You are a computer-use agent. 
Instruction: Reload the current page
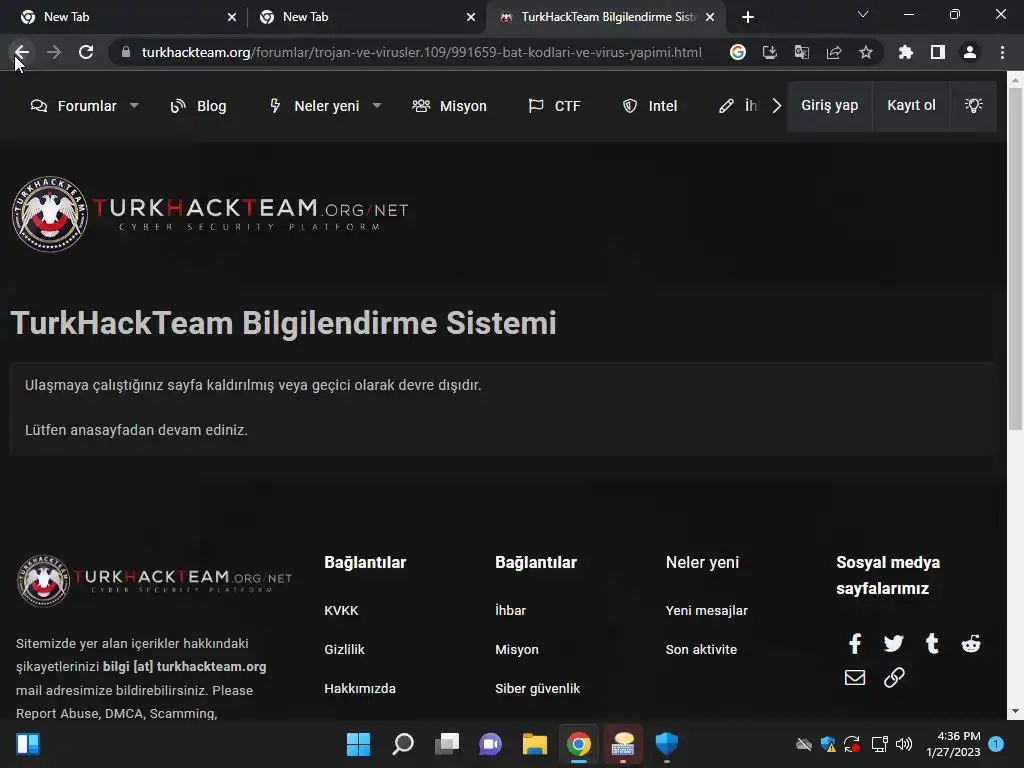86,52
